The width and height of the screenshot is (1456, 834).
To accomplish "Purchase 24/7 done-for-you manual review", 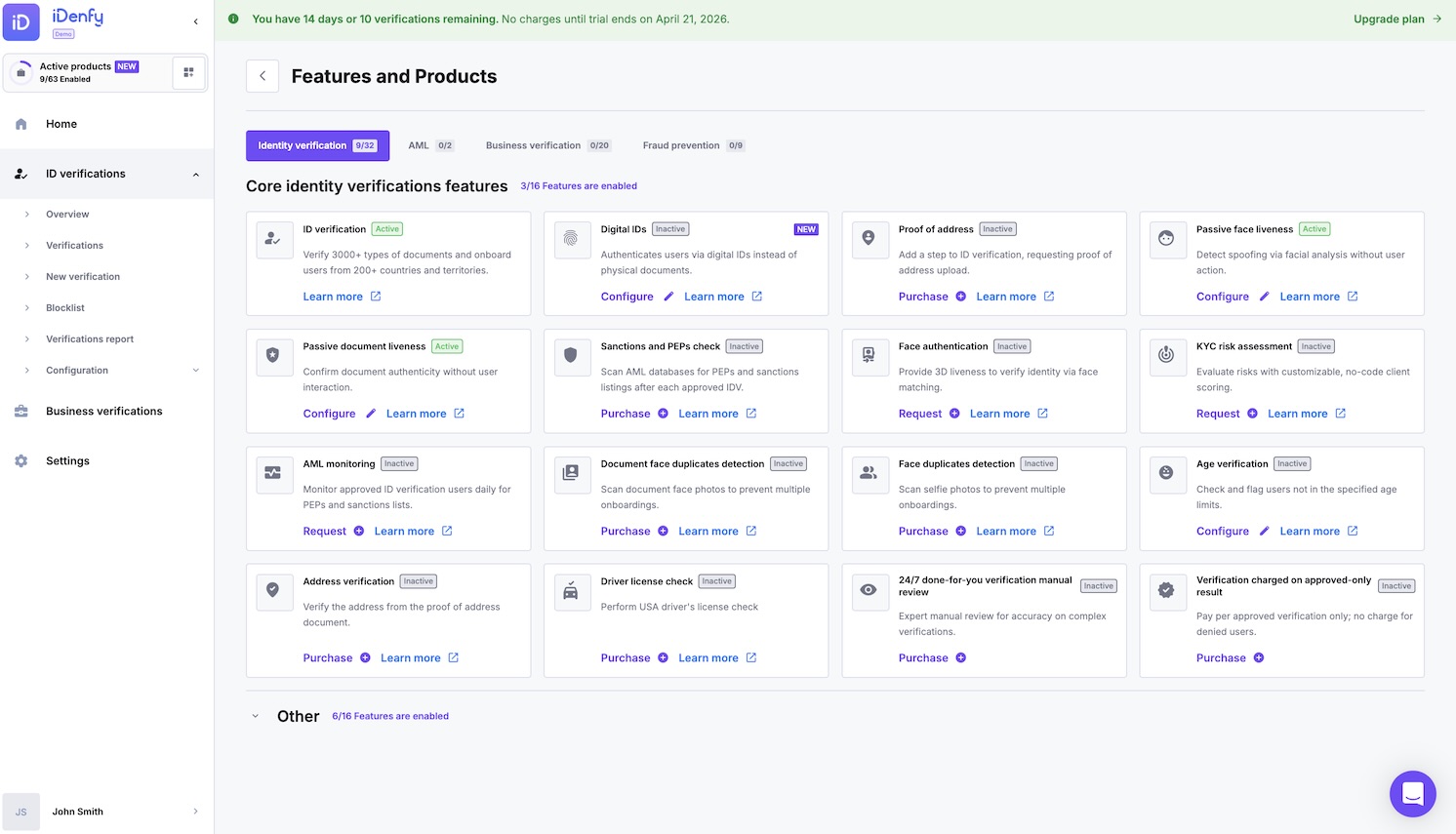I will pos(932,658).
